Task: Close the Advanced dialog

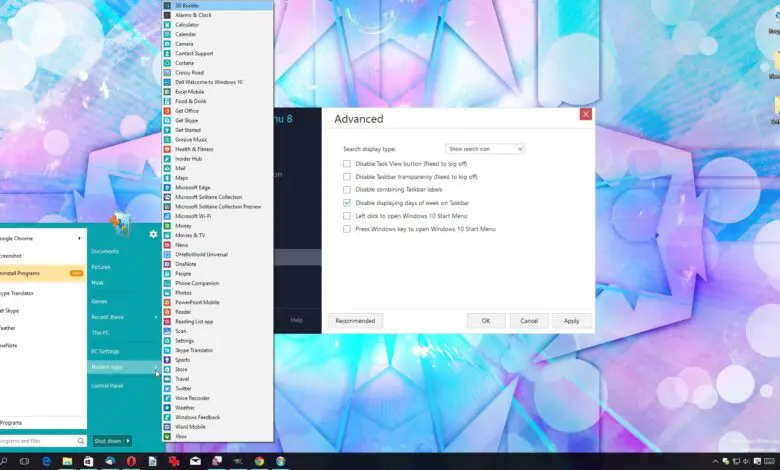Action: [585, 114]
